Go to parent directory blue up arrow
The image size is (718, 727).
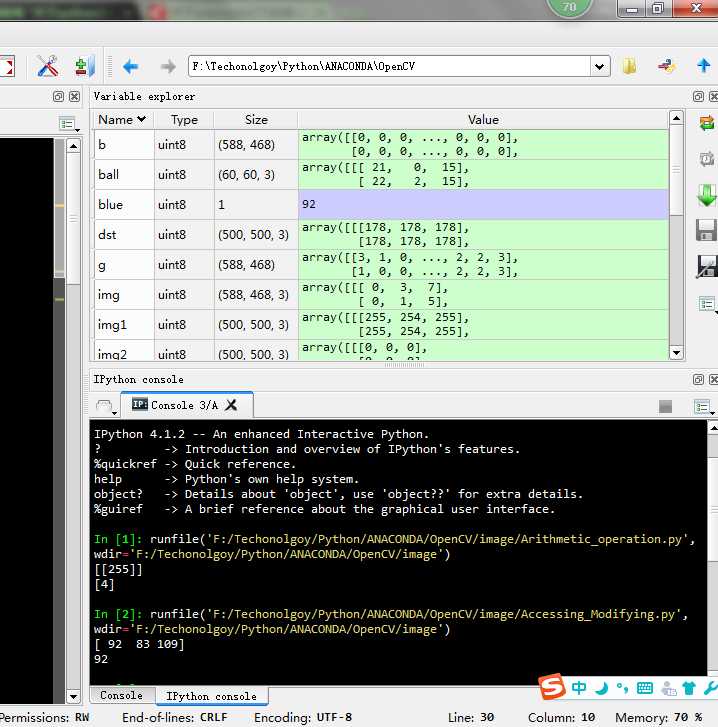tap(704, 65)
